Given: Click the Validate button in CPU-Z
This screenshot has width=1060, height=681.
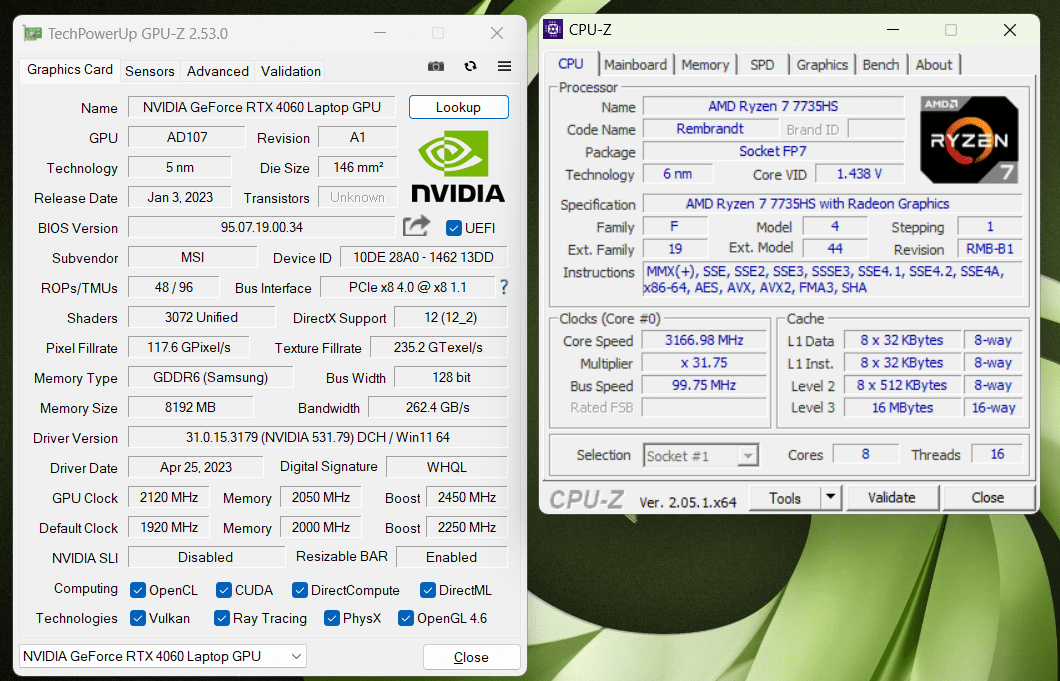Looking at the screenshot, I should click(891, 497).
